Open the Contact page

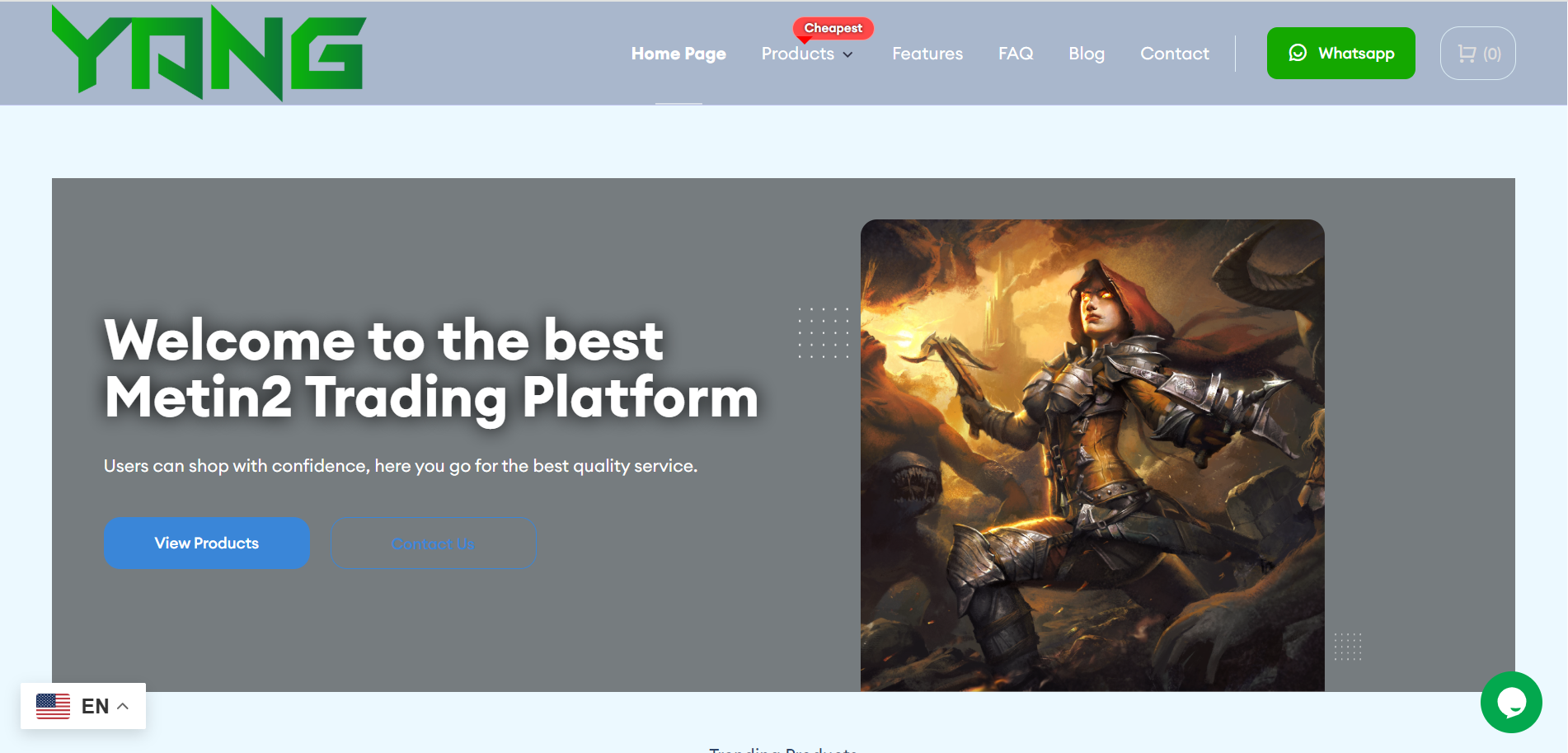[x=1175, y=54]
